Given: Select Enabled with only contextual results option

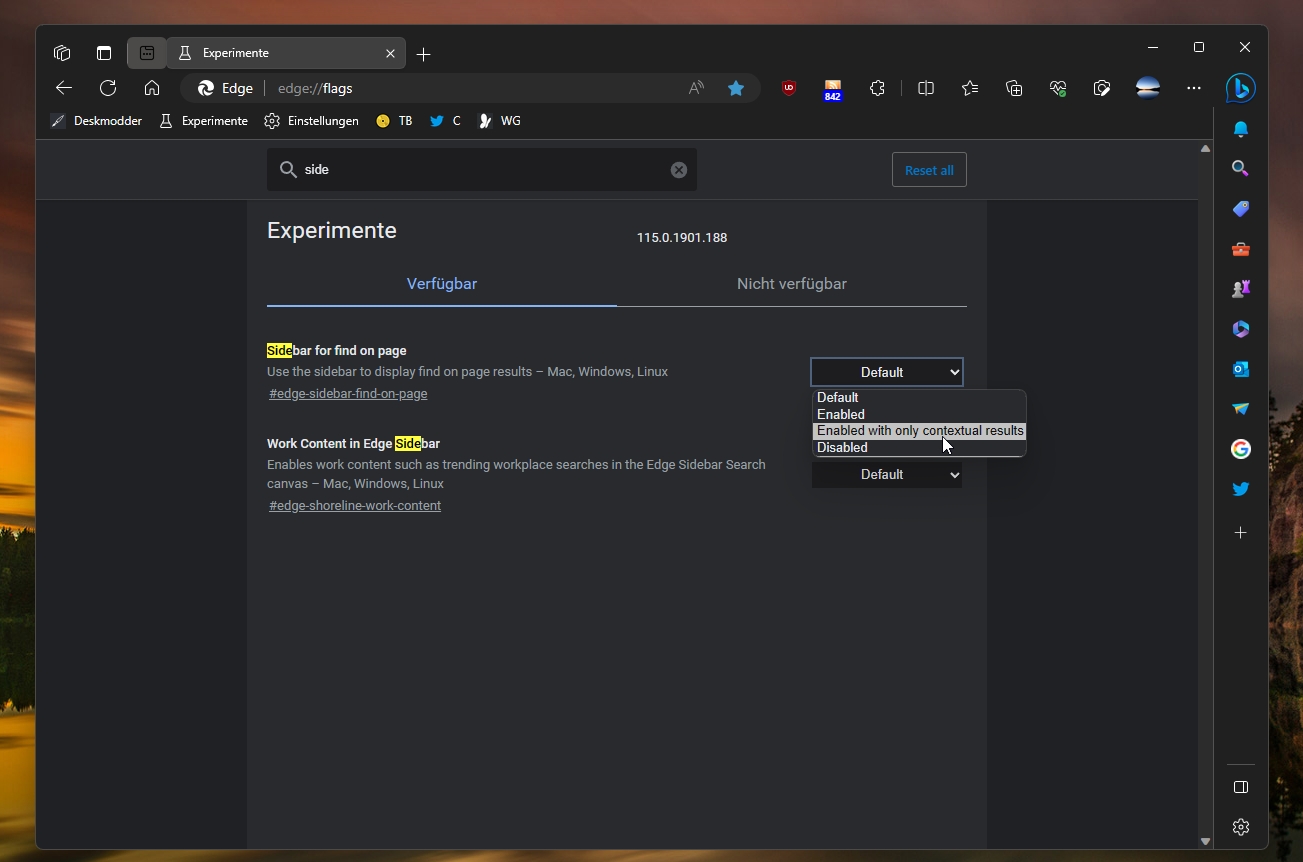Looking at the screenshot, I should [920, 431].
